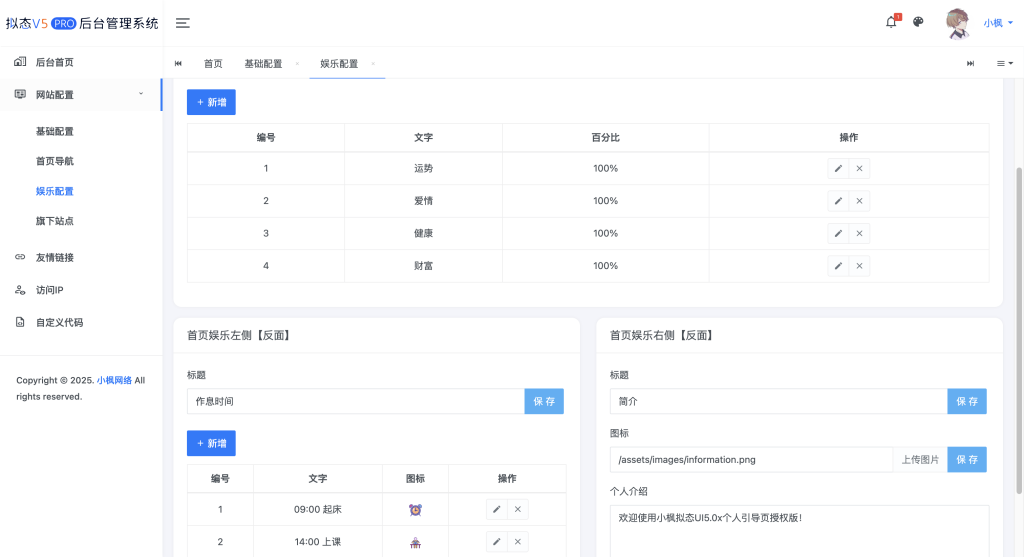Edit the 运势 row
Screen dimensions: 1024x557
click(x=838, y=168)
